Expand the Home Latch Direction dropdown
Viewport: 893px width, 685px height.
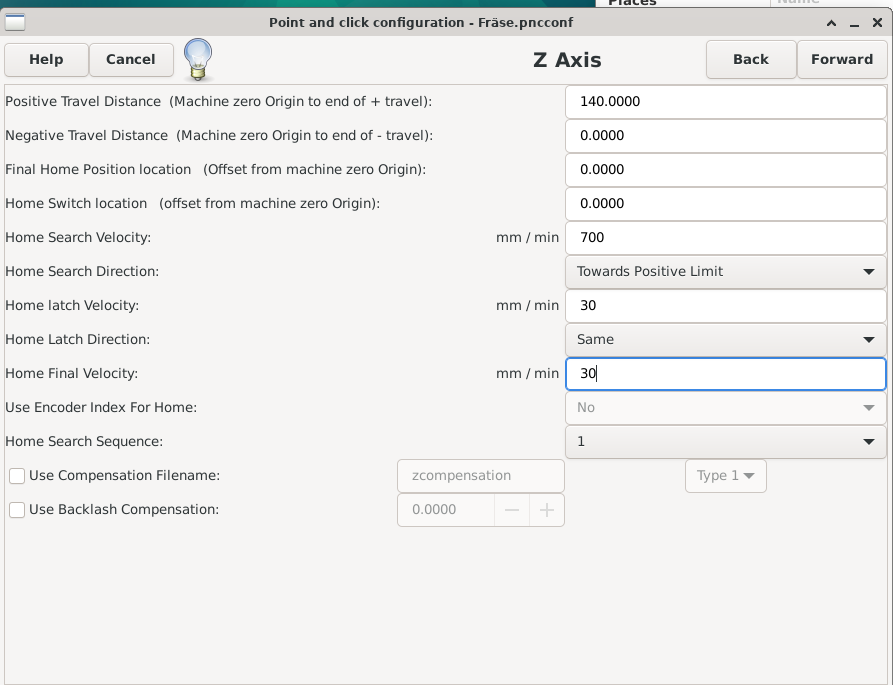pyautogui.click(x=725, y=340)
